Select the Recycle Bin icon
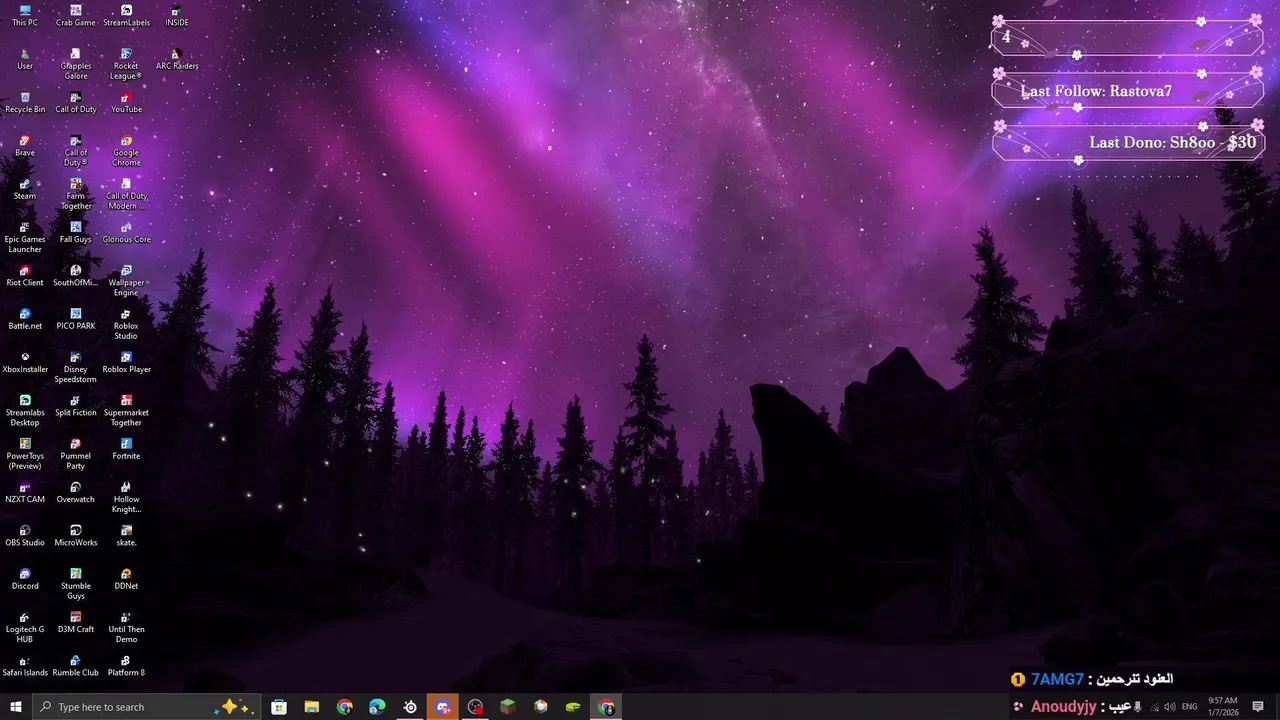1280x720 pixels. (x=25, y=103)
